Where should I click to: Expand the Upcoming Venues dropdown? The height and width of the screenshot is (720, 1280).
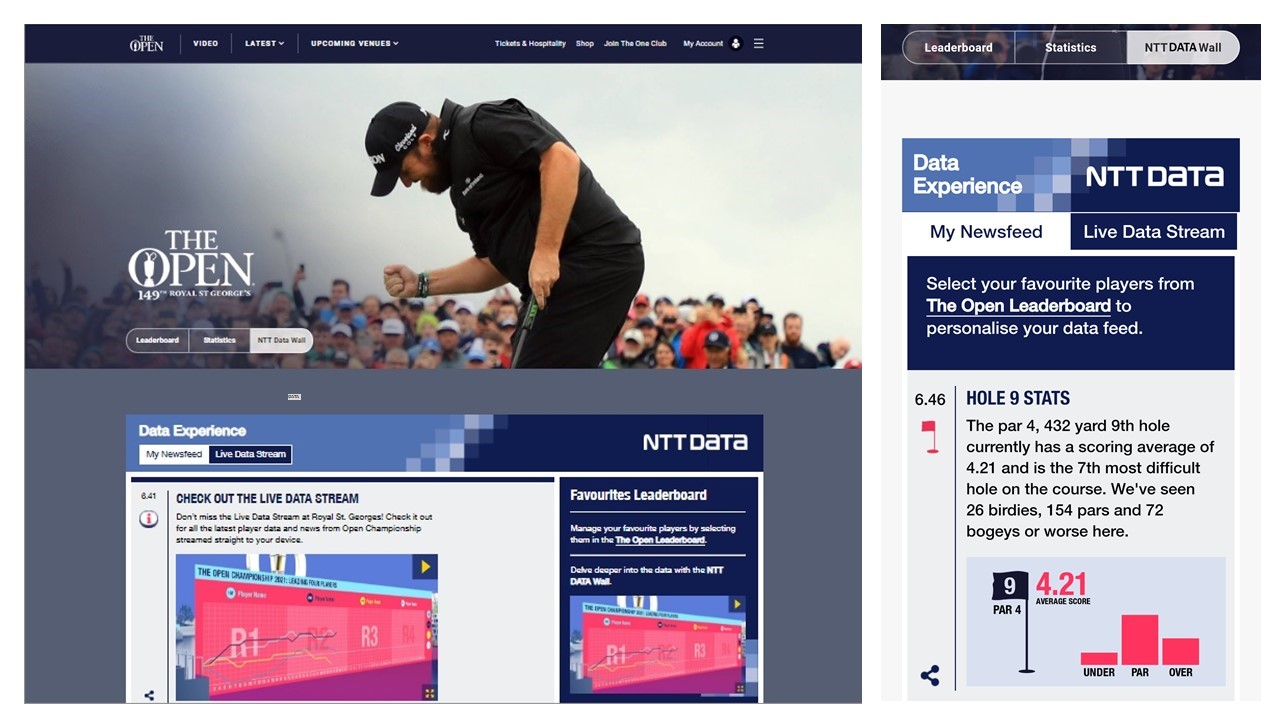point(354,44)
